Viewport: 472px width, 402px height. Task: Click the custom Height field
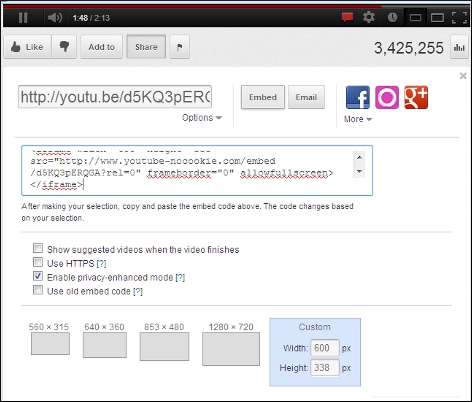[x=325, y=368]
